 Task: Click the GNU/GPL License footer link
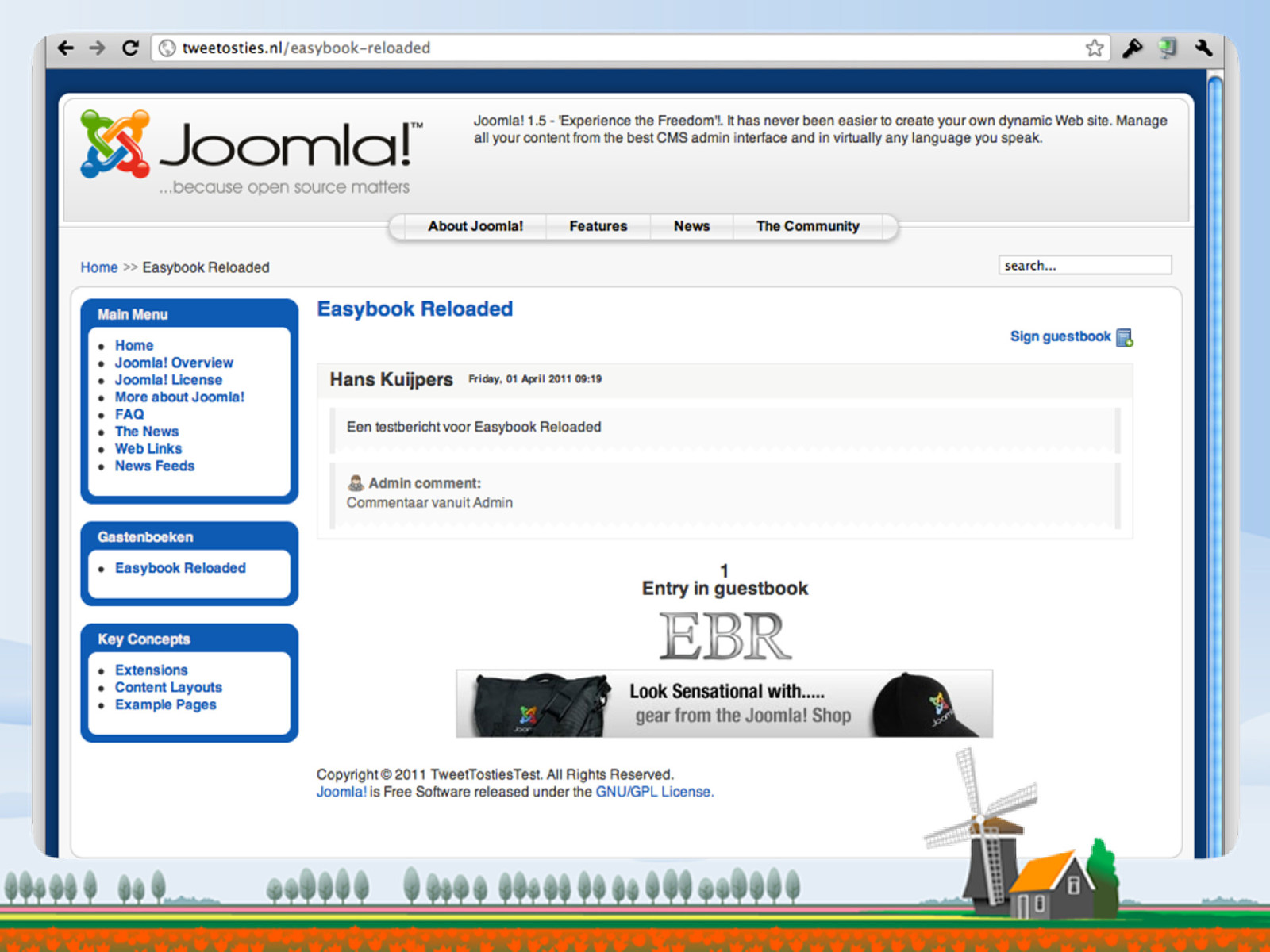[655, 792]
